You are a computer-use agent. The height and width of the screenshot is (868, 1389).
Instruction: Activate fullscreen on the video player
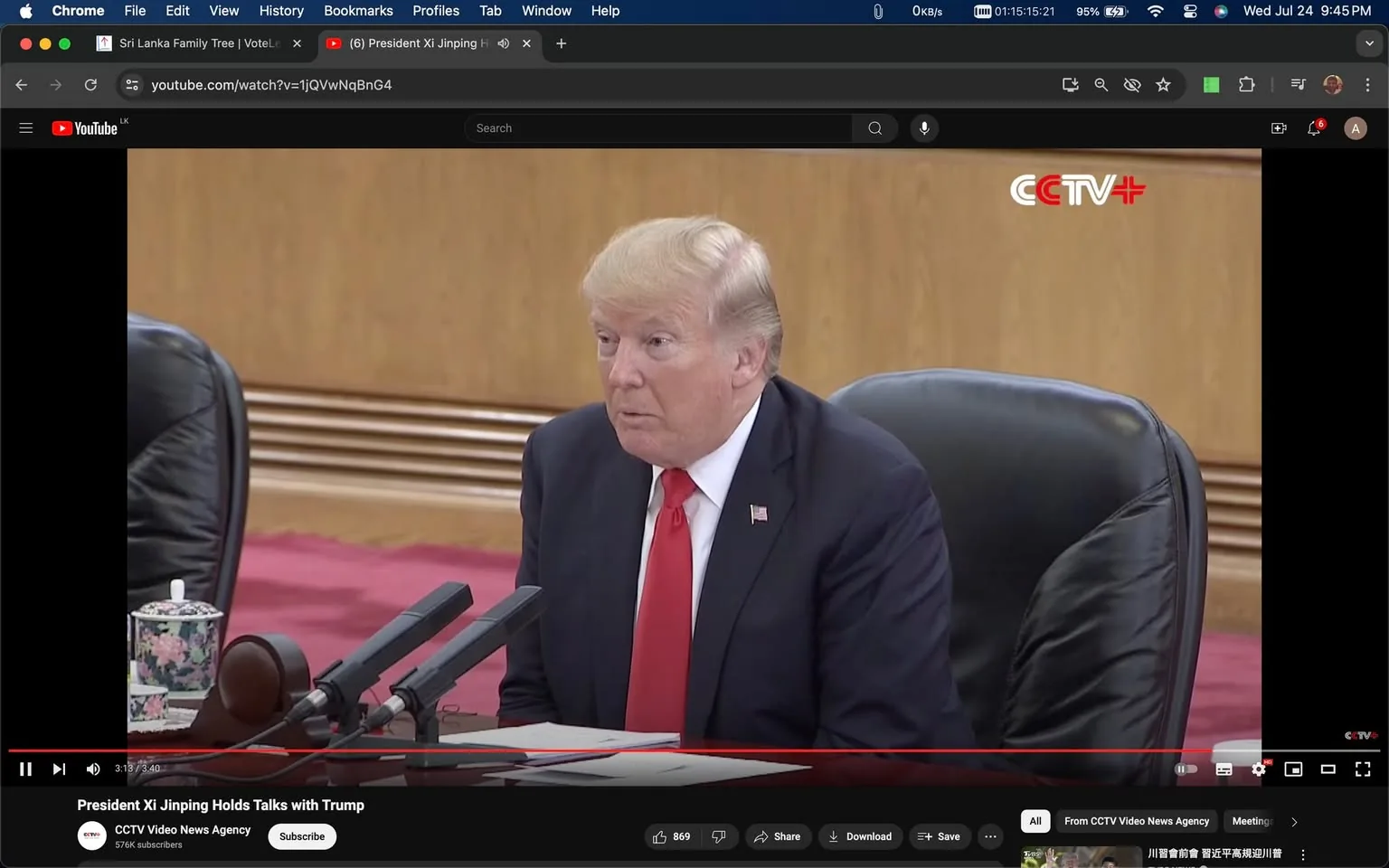coord(1362,769)
